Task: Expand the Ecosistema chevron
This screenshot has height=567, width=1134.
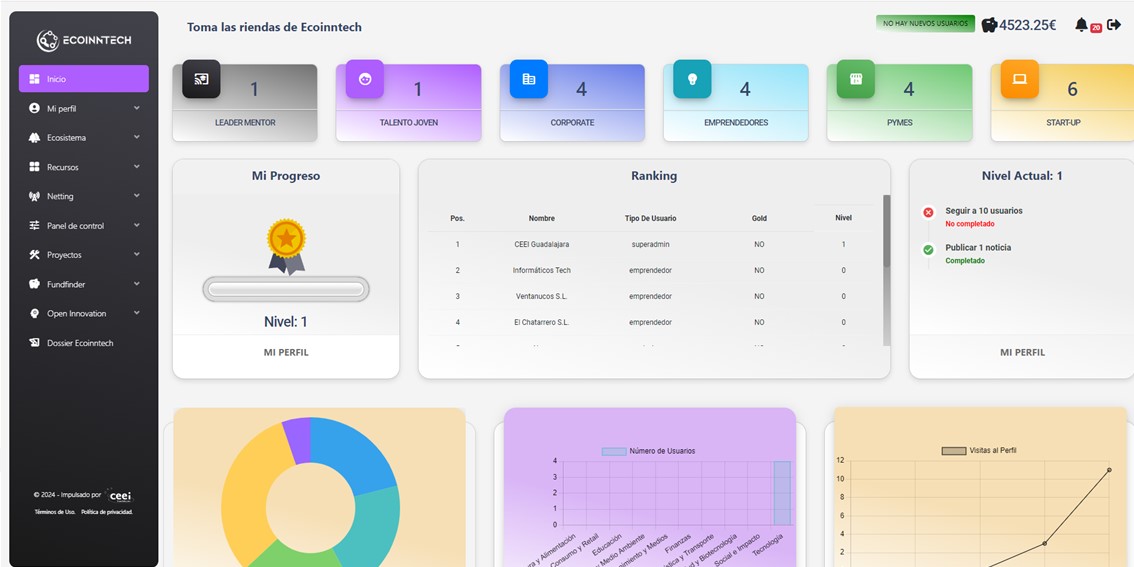Action: coord(137,137)
